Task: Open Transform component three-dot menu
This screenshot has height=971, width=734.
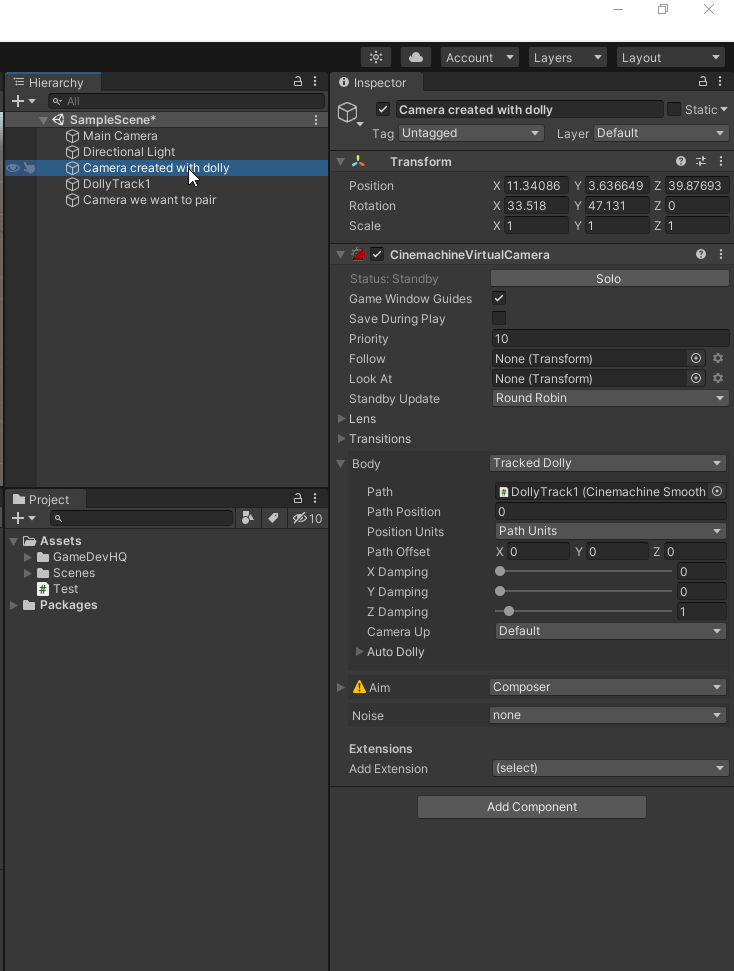Action: 721,161
